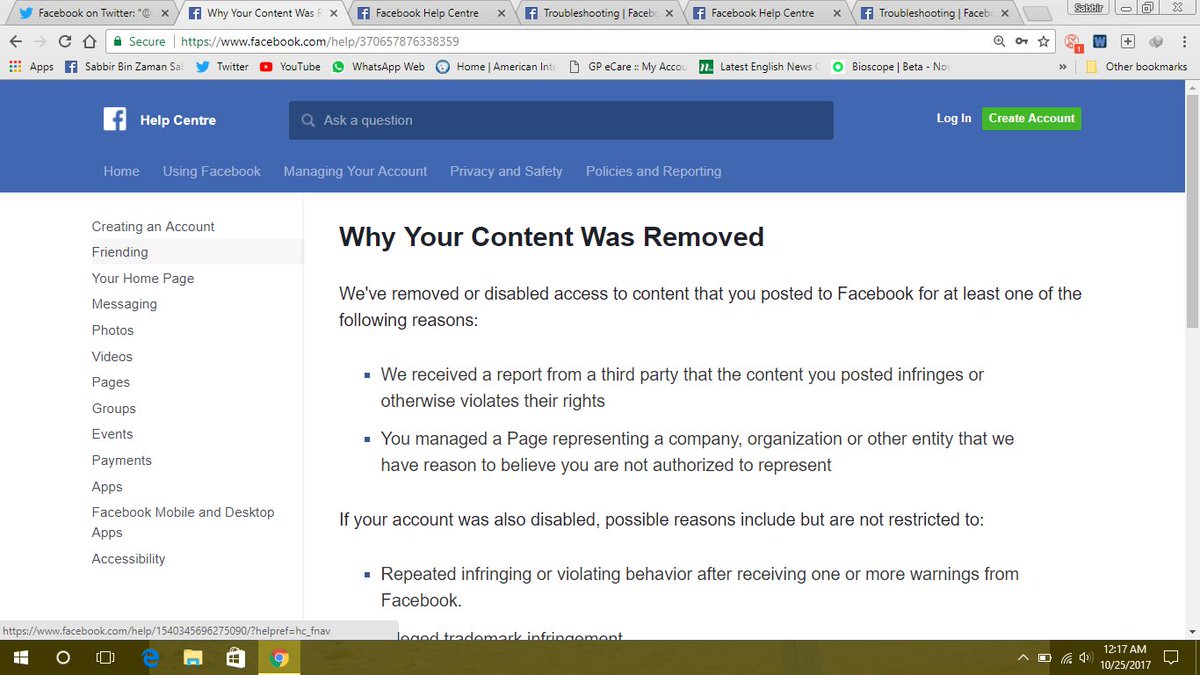Close the Facebook on Twitter tab

pos(165,14)
